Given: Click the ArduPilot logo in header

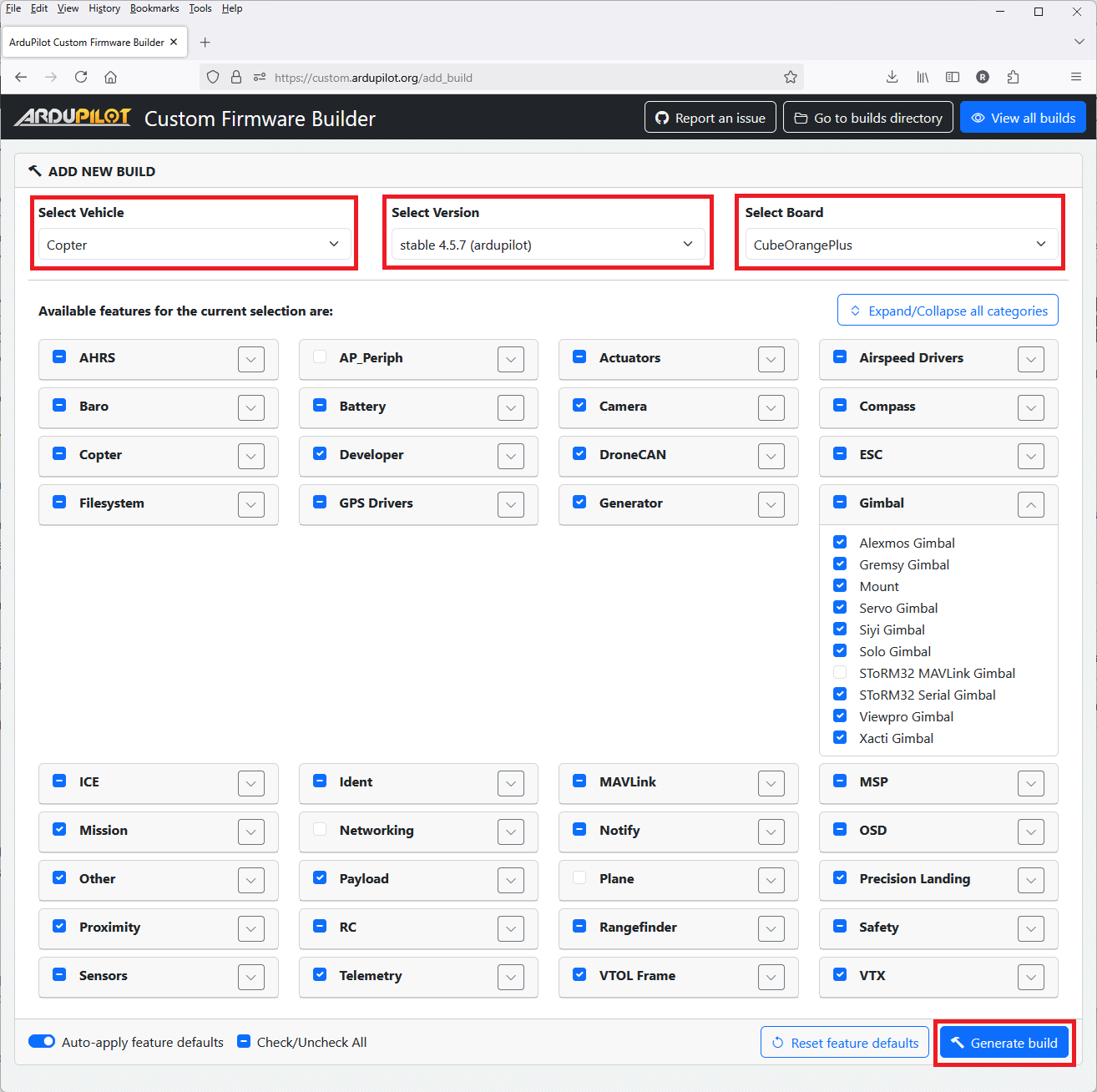Looking at the screenshot, I should pyautogui.click(x=73, y=118).
